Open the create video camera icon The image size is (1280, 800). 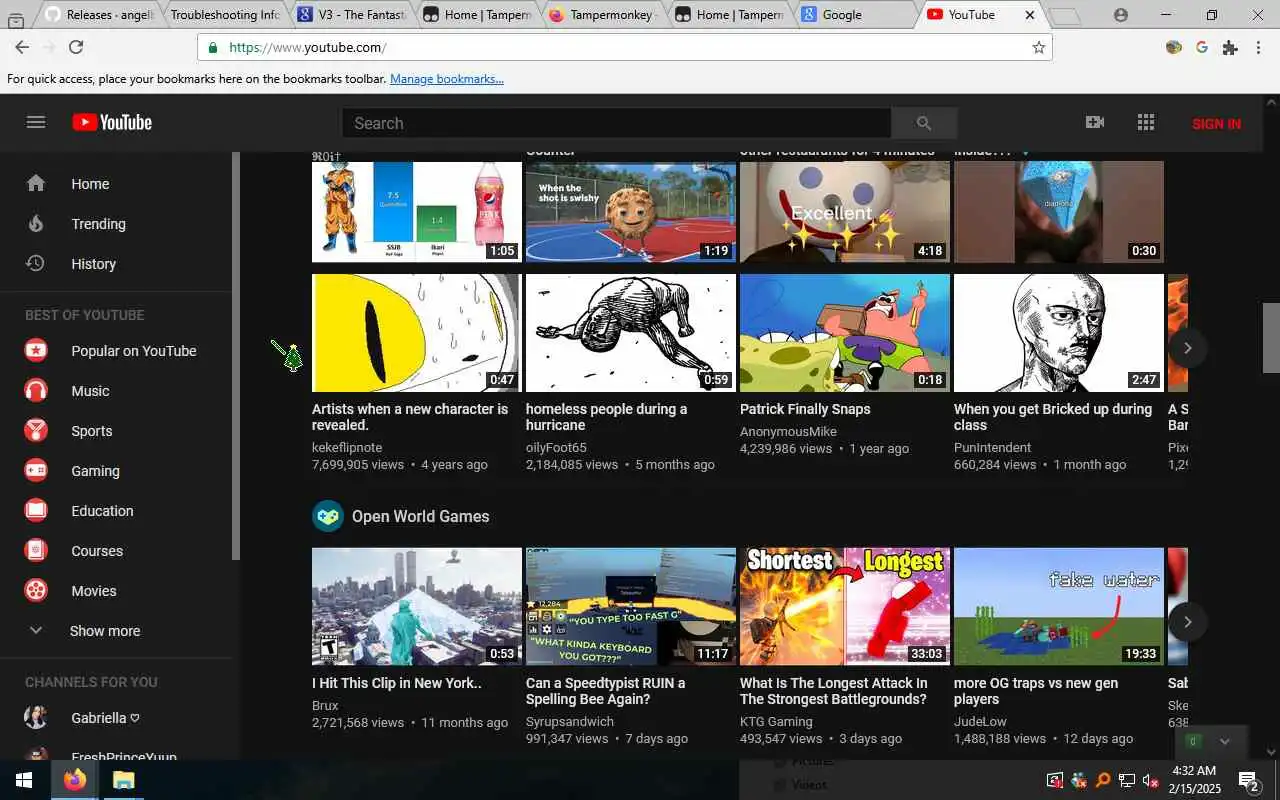pyautogui.click(x=1095, y=122)
